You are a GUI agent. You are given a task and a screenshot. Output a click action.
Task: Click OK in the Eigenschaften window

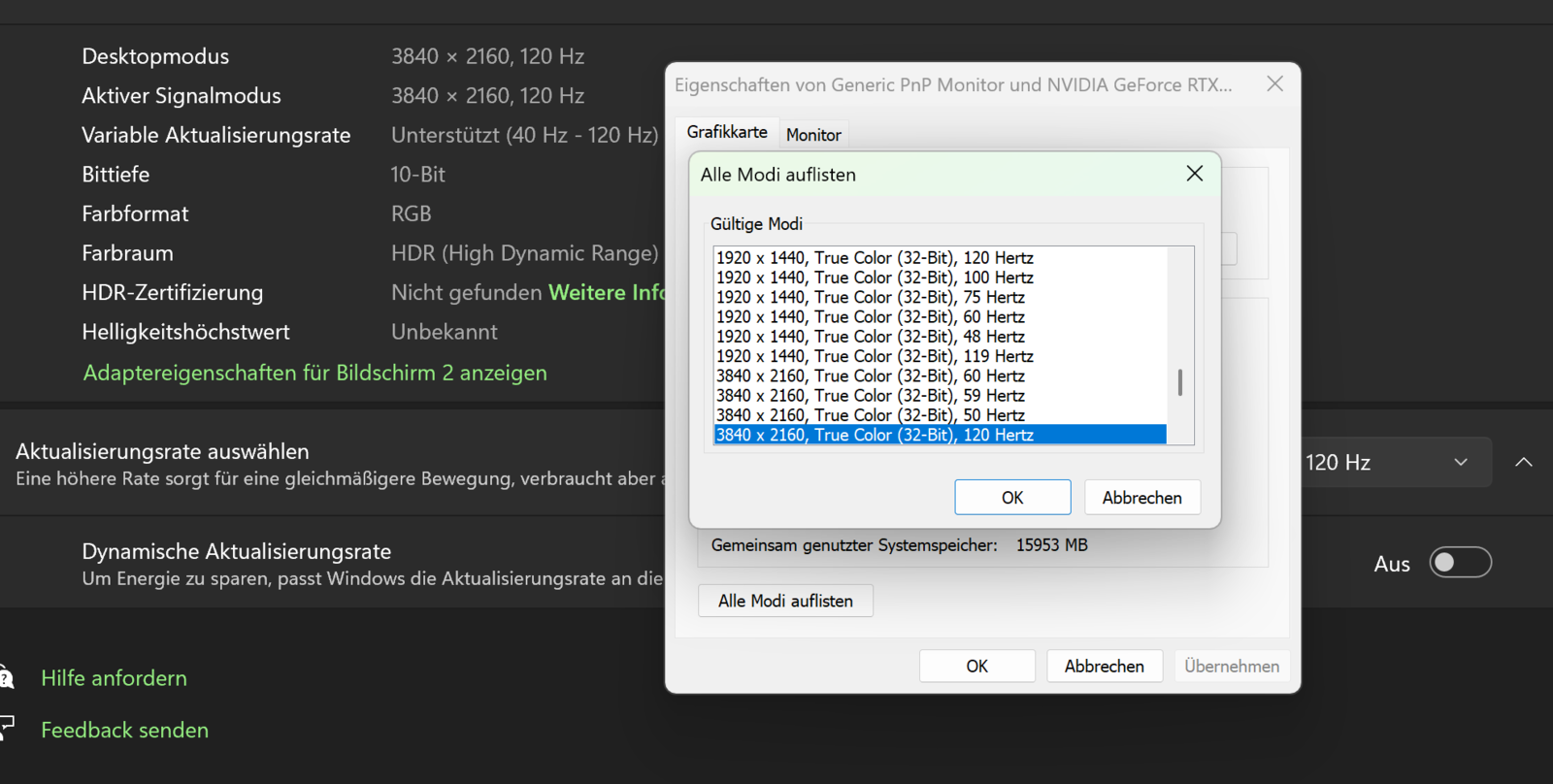(976, 666)
